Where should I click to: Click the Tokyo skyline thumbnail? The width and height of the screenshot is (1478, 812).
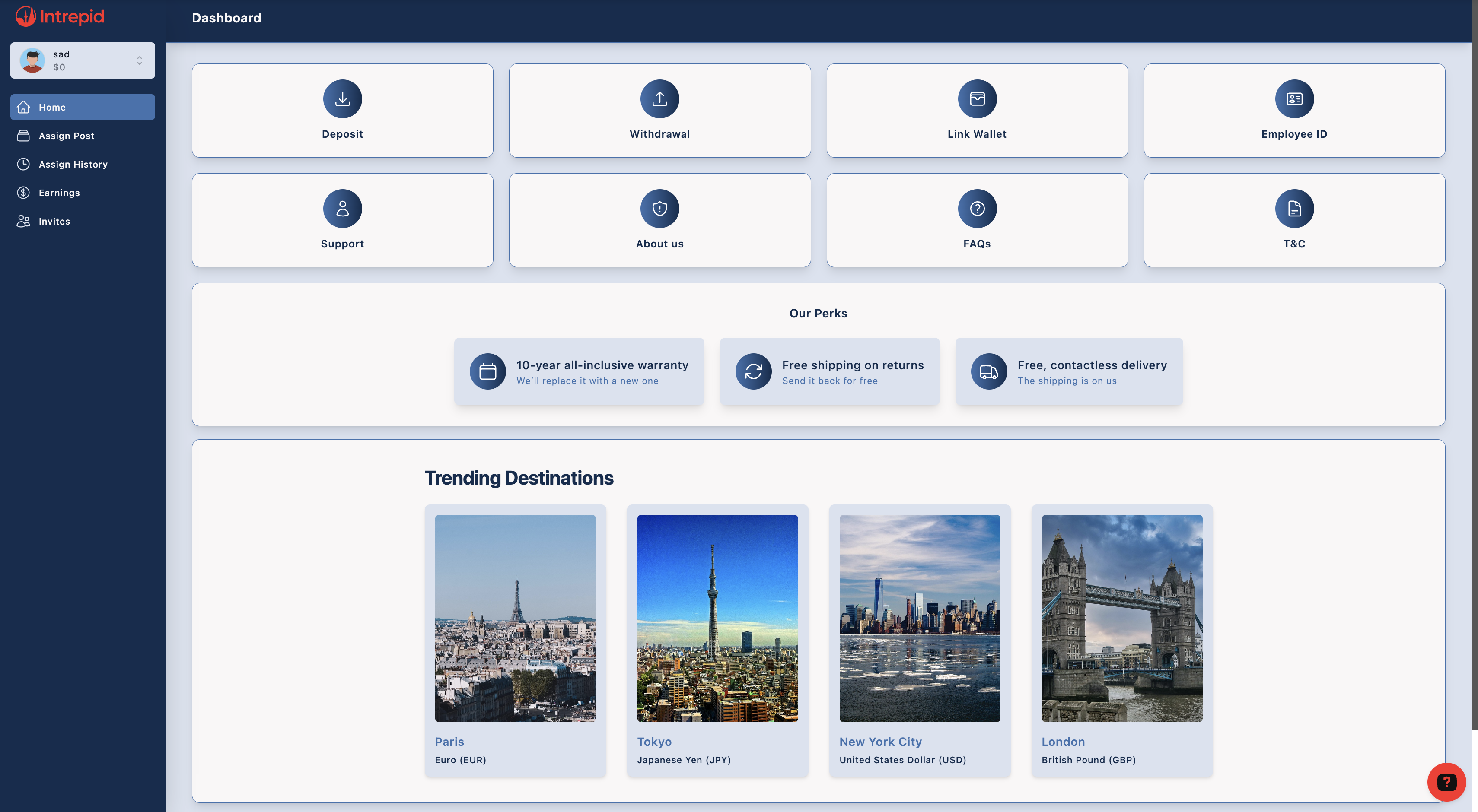click(717, 618)
